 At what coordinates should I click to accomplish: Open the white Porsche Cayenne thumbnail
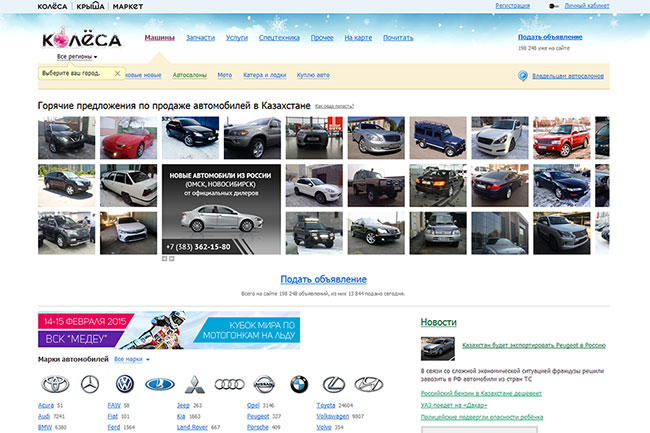tap(314, 186)
